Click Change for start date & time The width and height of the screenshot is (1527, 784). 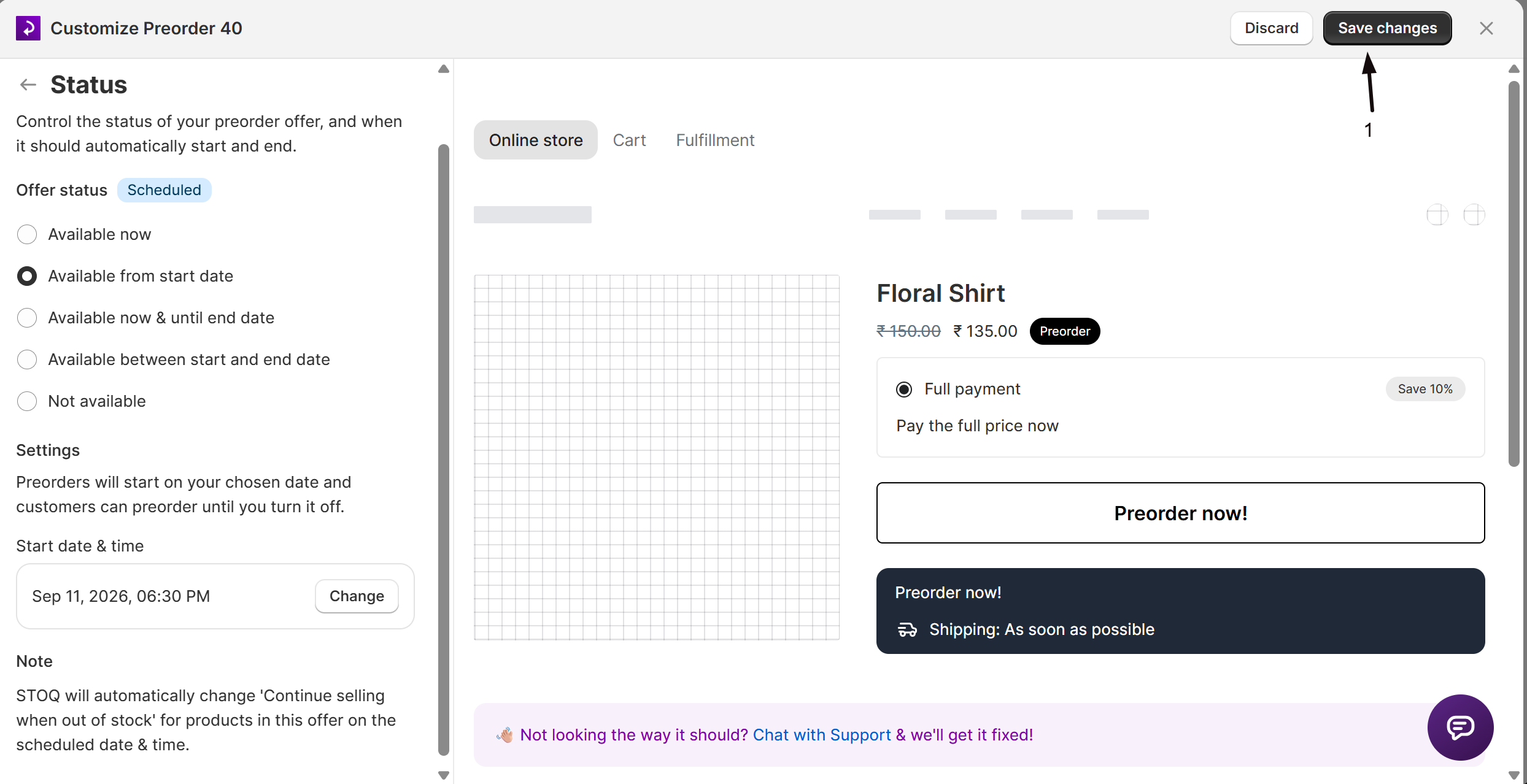[357, 596]
